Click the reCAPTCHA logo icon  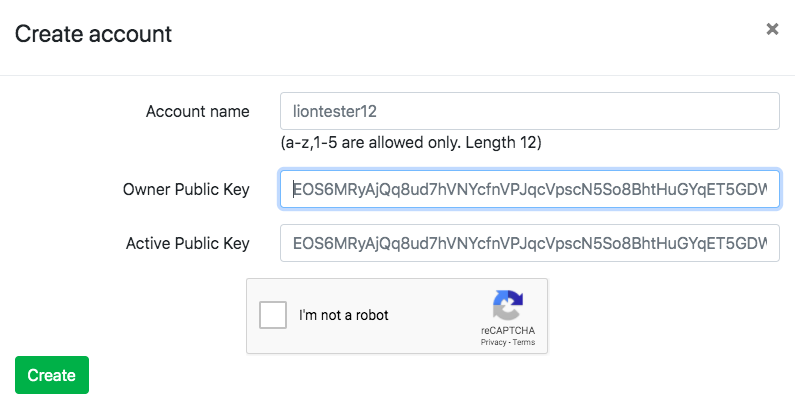pyautogui.click(x=508, y=305)
